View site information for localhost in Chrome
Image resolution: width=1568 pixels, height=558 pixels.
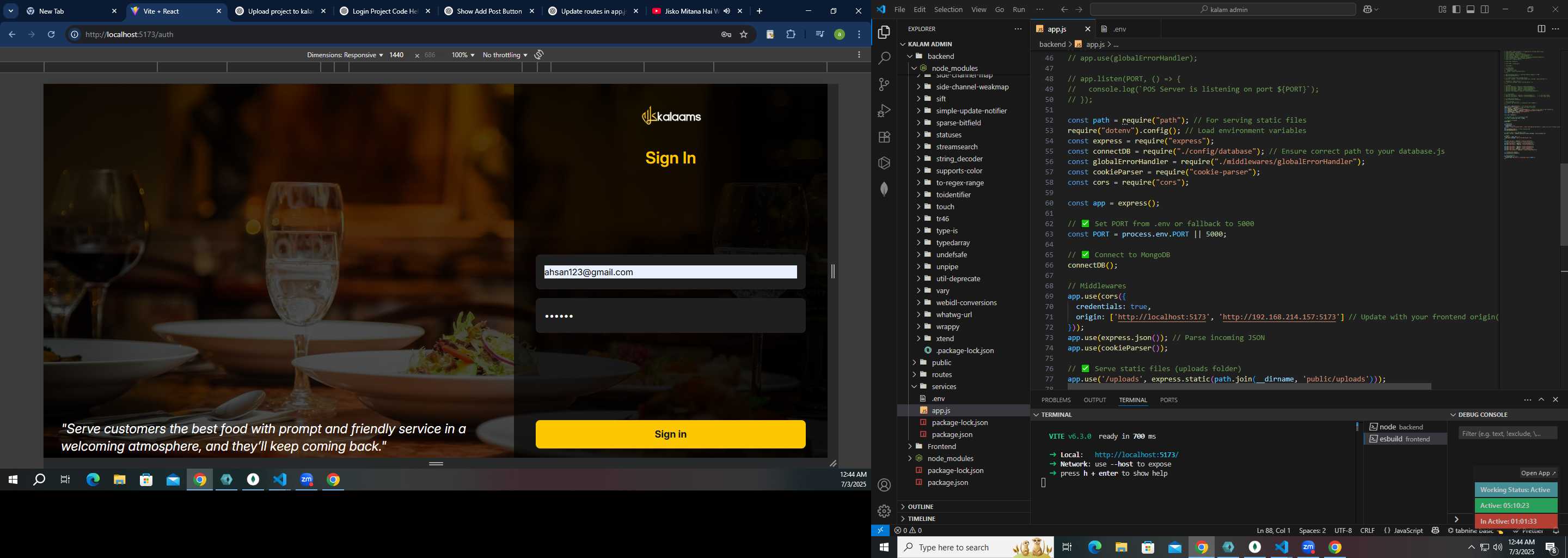click(74, 35)
